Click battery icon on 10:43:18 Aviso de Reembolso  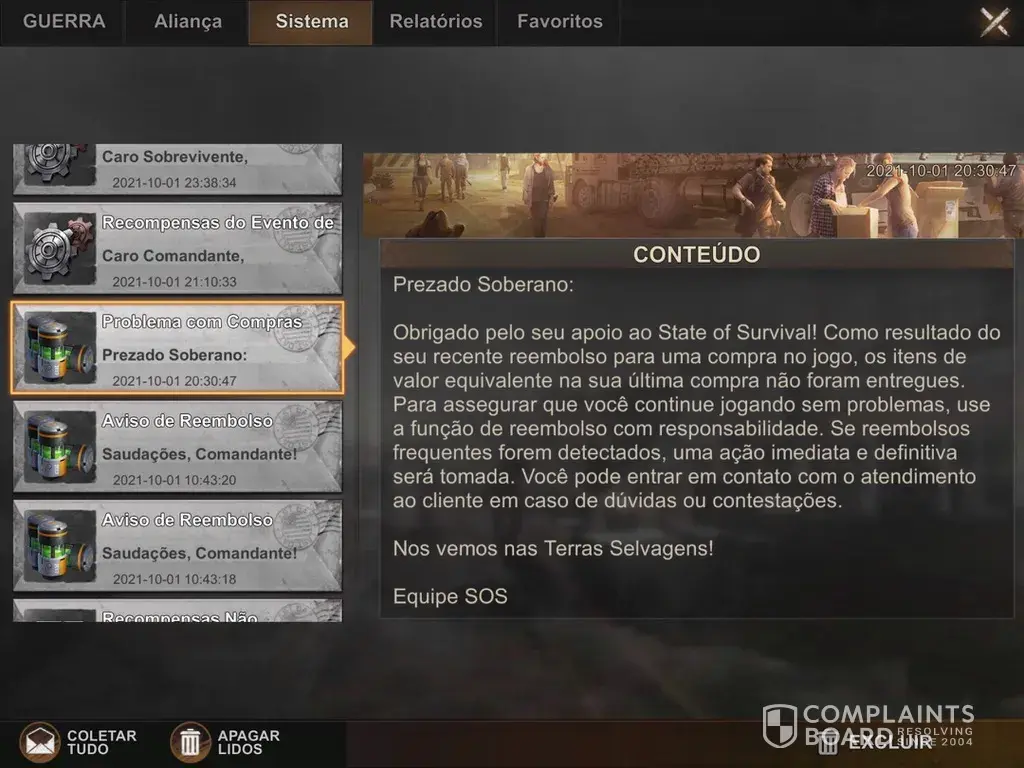click(x=57, y=546)
